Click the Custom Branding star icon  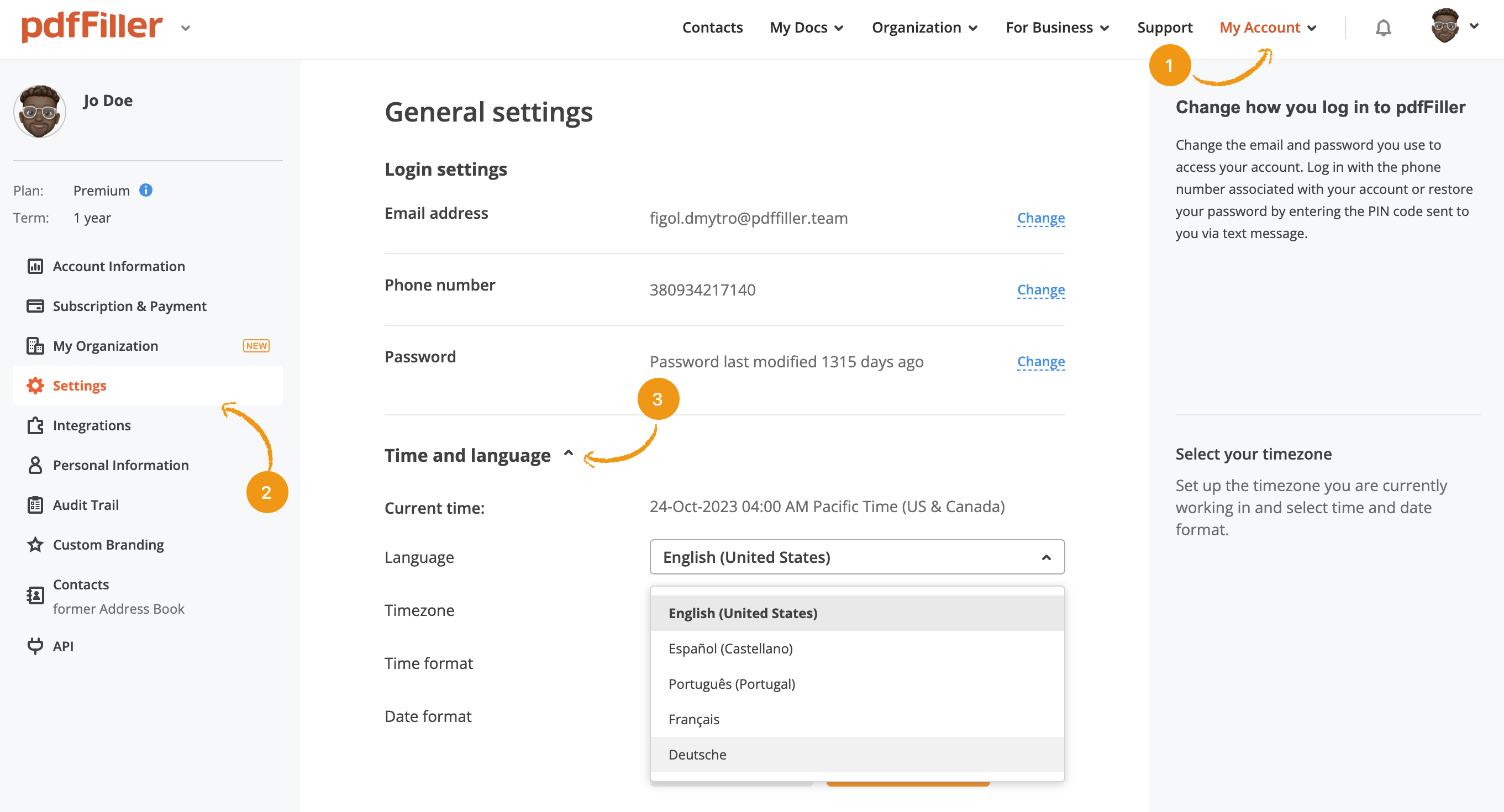pyautogui.click(x=35, y=545)
